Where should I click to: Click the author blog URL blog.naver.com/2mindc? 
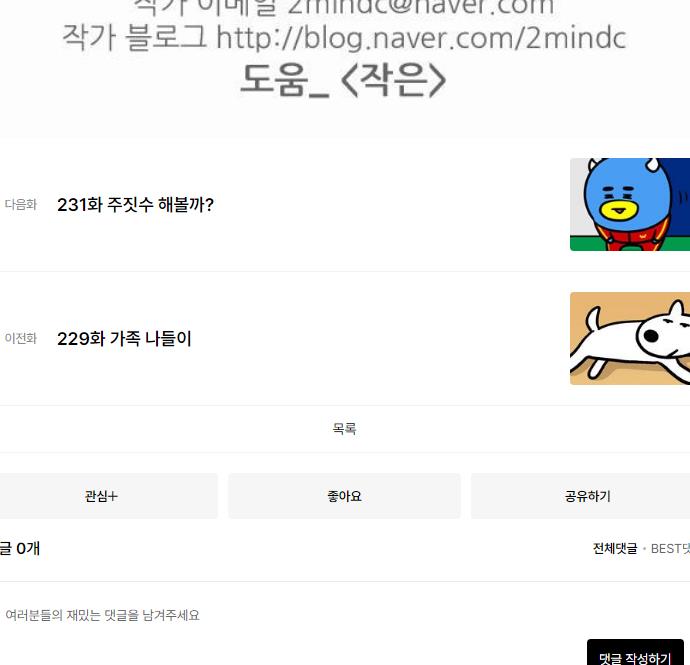421,37
